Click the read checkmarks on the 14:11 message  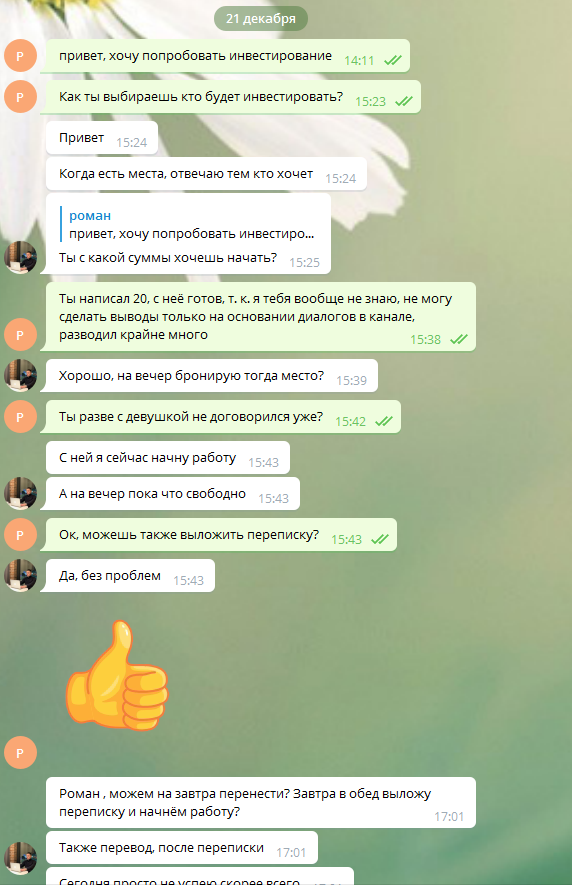(x=393, y=60)
